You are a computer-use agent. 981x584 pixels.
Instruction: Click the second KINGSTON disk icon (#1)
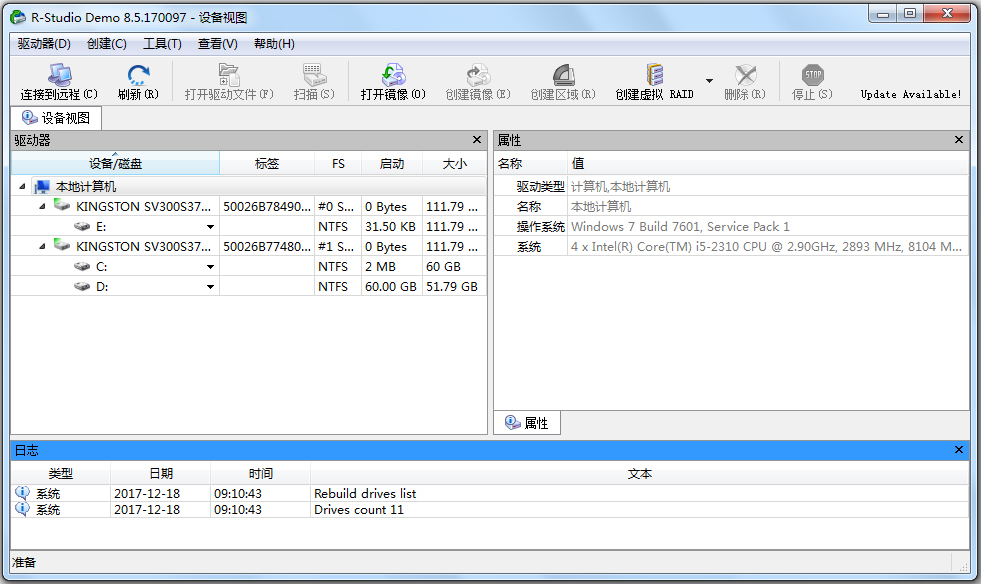[x=62, y=245]
